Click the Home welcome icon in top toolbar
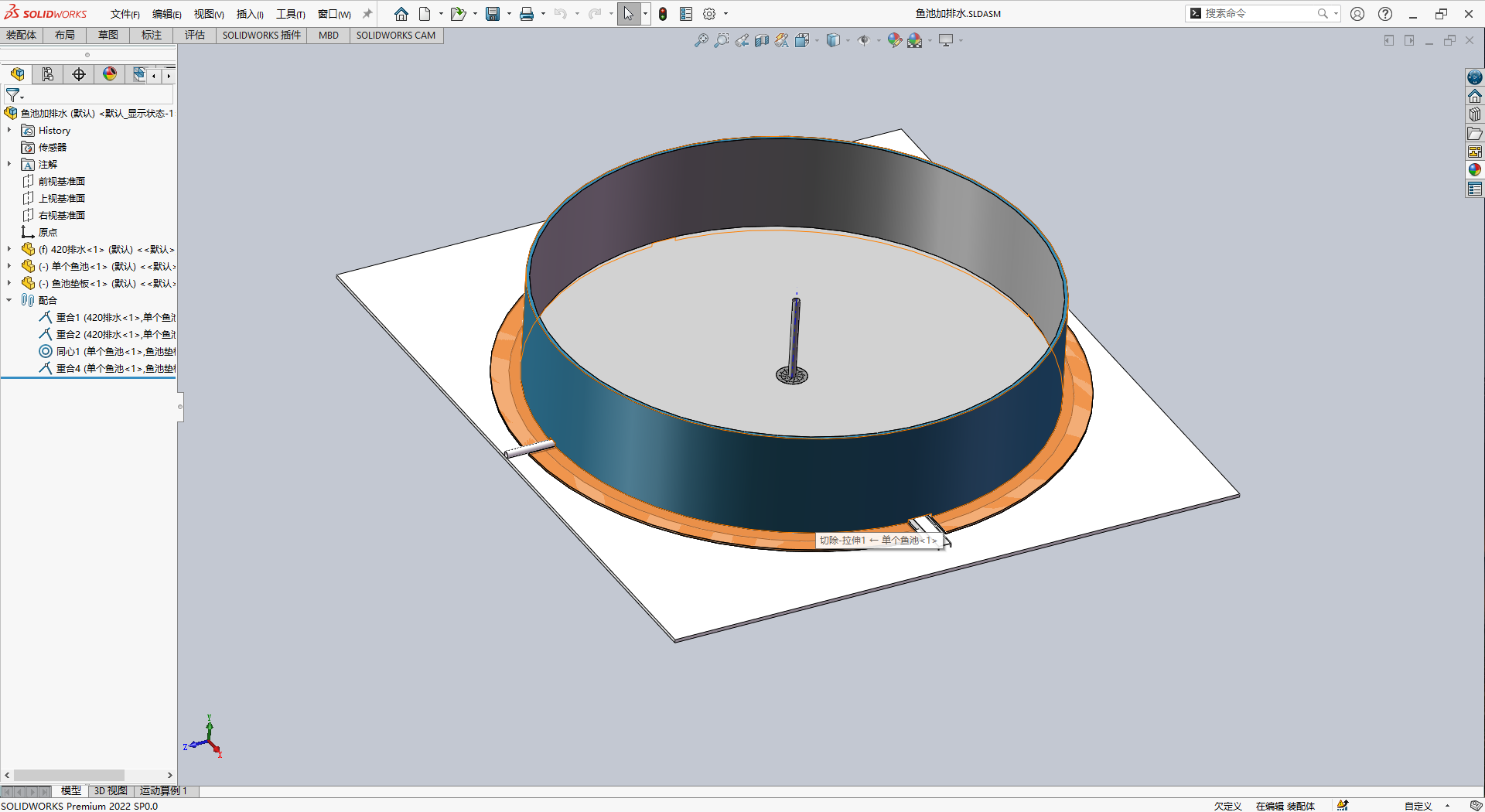Image resolution: width=1485 pixels, height=812 pixels. (401, 14)
